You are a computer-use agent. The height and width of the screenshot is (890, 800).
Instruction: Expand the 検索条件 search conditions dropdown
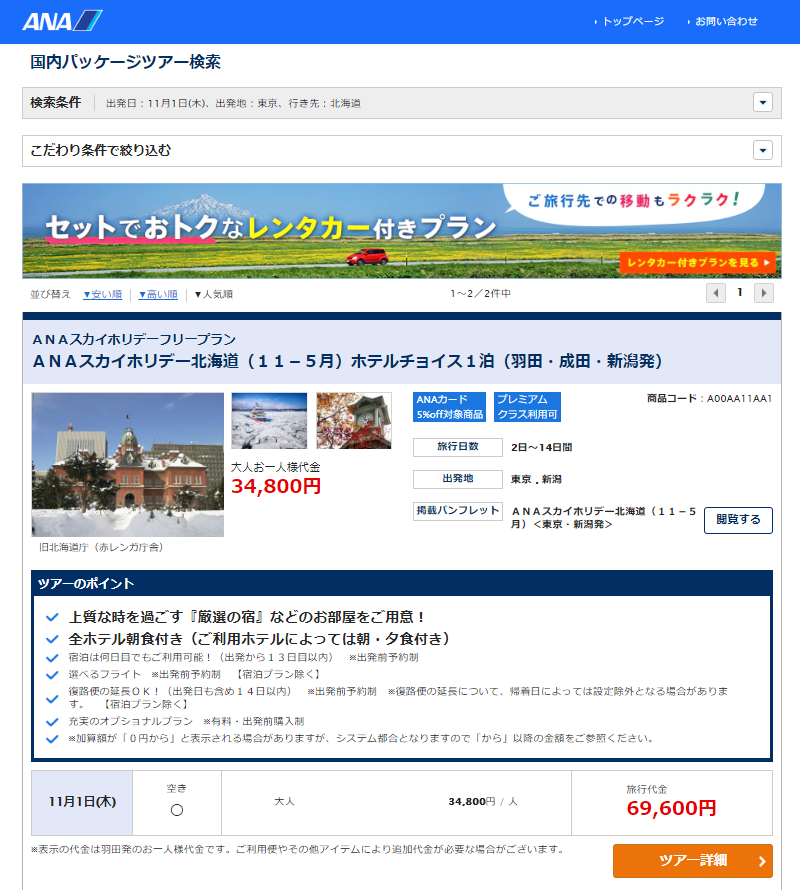click(x=763, y=103)
